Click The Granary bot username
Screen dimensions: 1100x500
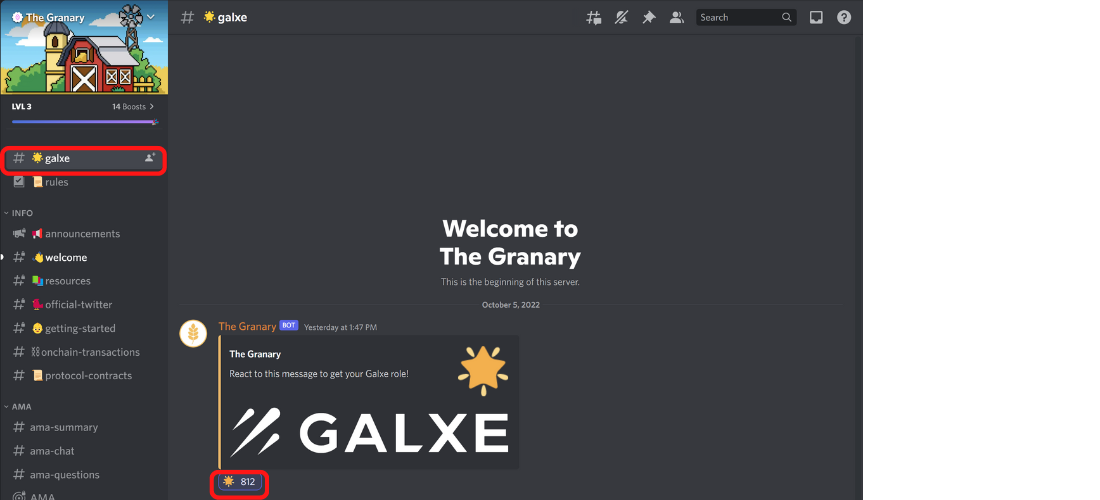click(x=247, y=326)
